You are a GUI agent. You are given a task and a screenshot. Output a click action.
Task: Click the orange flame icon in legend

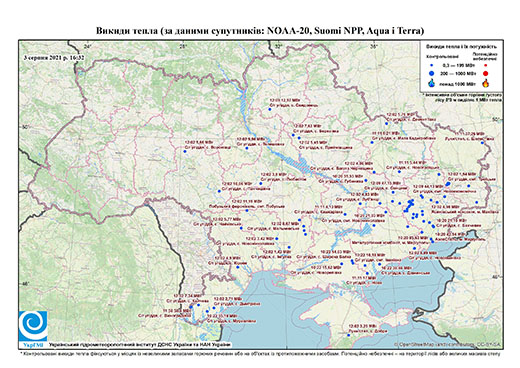click(485, 83)
